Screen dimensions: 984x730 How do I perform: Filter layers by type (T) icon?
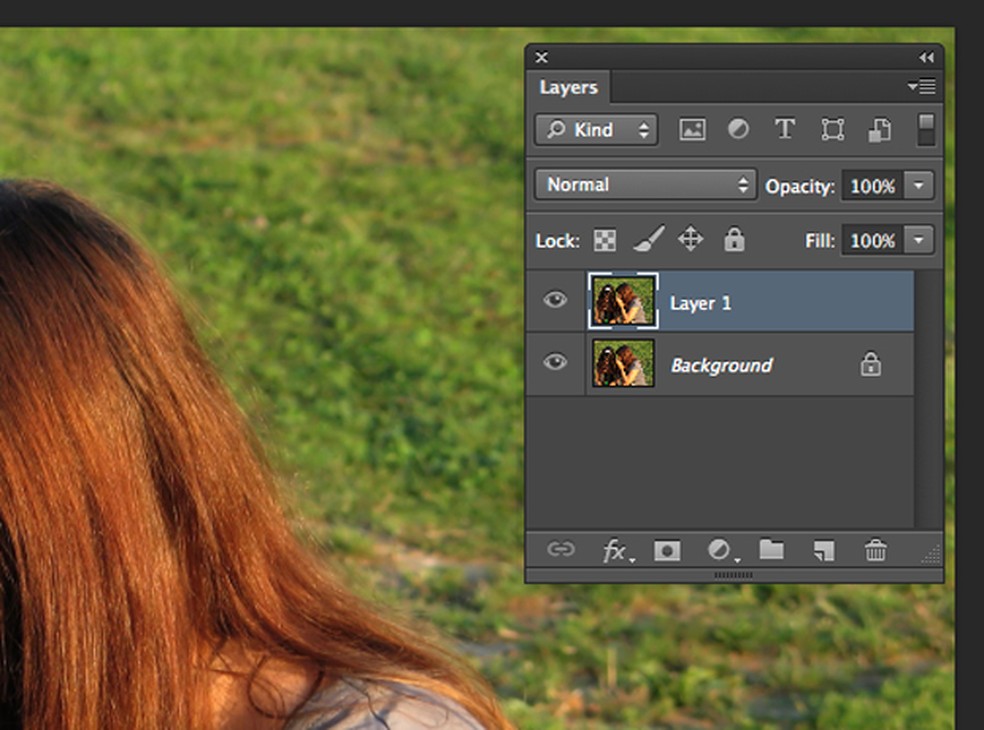click(x=785, y=130)
